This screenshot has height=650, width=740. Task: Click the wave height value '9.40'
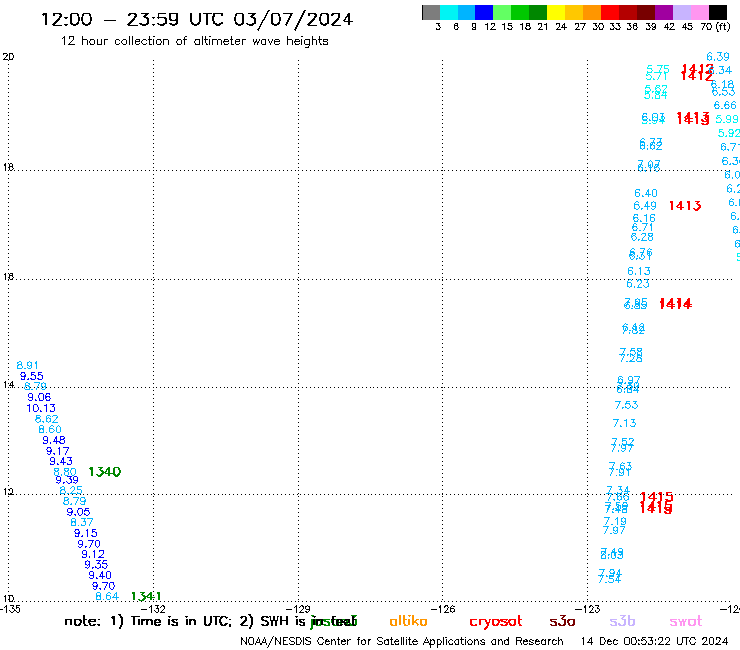tap(100, 575)
